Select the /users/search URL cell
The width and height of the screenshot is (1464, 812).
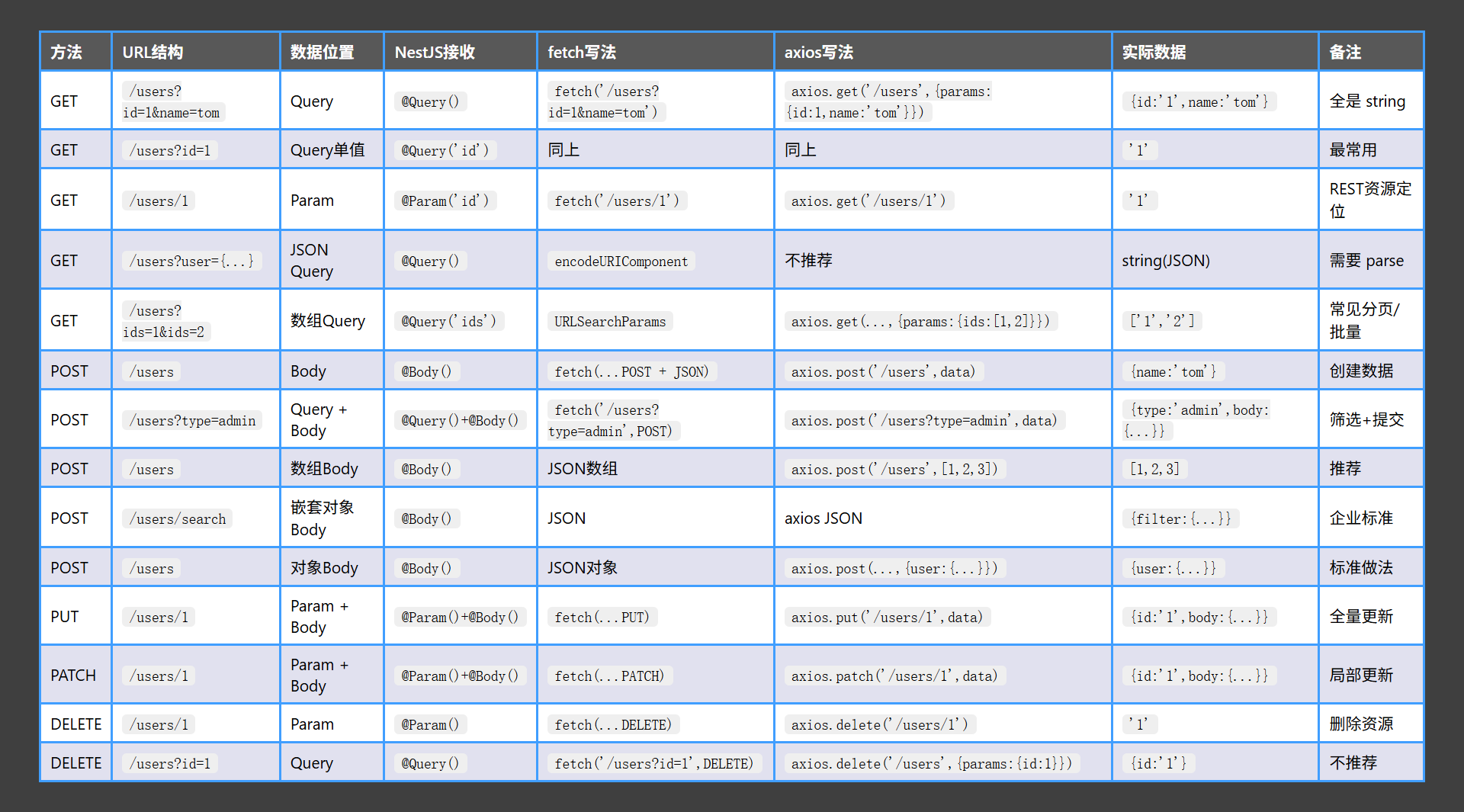click(x=196, y=518)
